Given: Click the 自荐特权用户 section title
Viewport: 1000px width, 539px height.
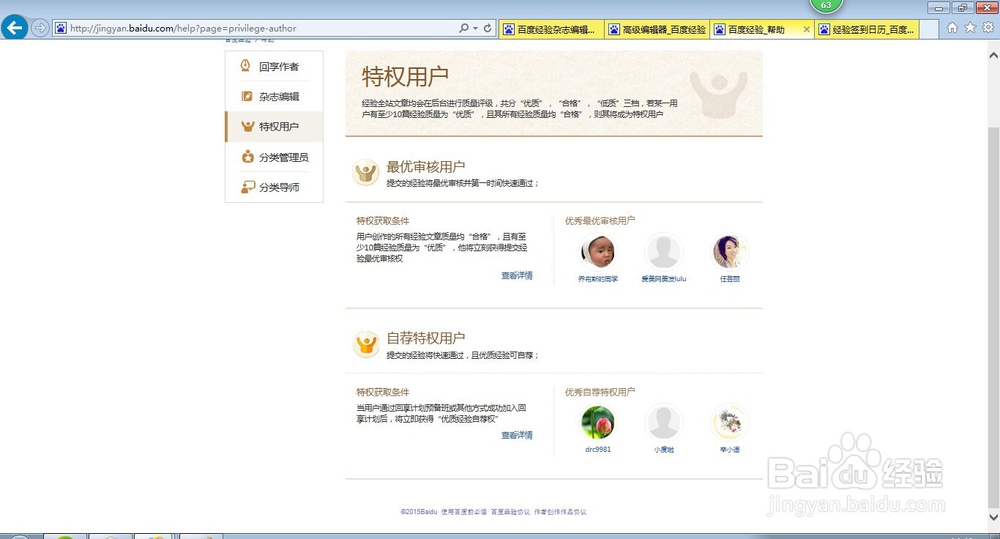Looking at the screenshot, I should point(425,338).
